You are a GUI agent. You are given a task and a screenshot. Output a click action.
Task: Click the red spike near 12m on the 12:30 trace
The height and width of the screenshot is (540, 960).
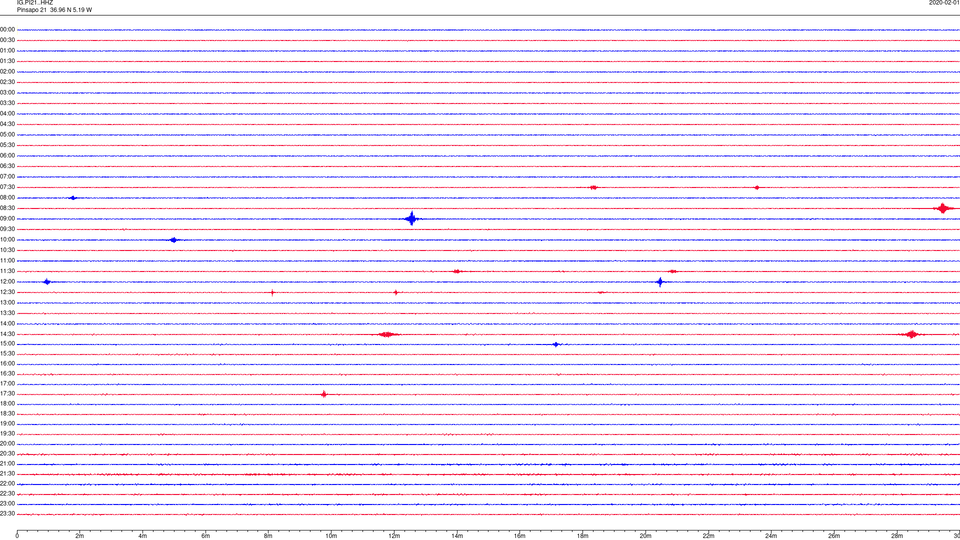click(x=396, y=293)
